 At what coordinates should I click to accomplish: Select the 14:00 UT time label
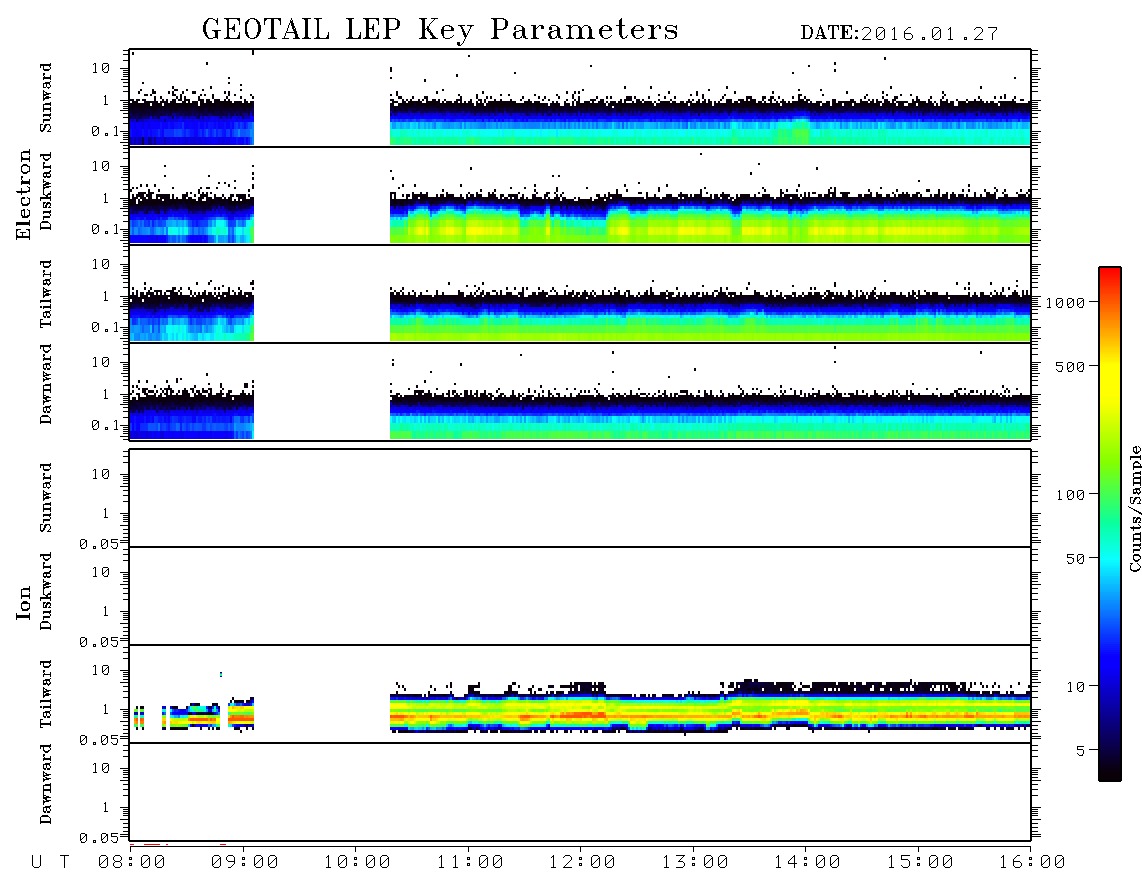point(807,862)
